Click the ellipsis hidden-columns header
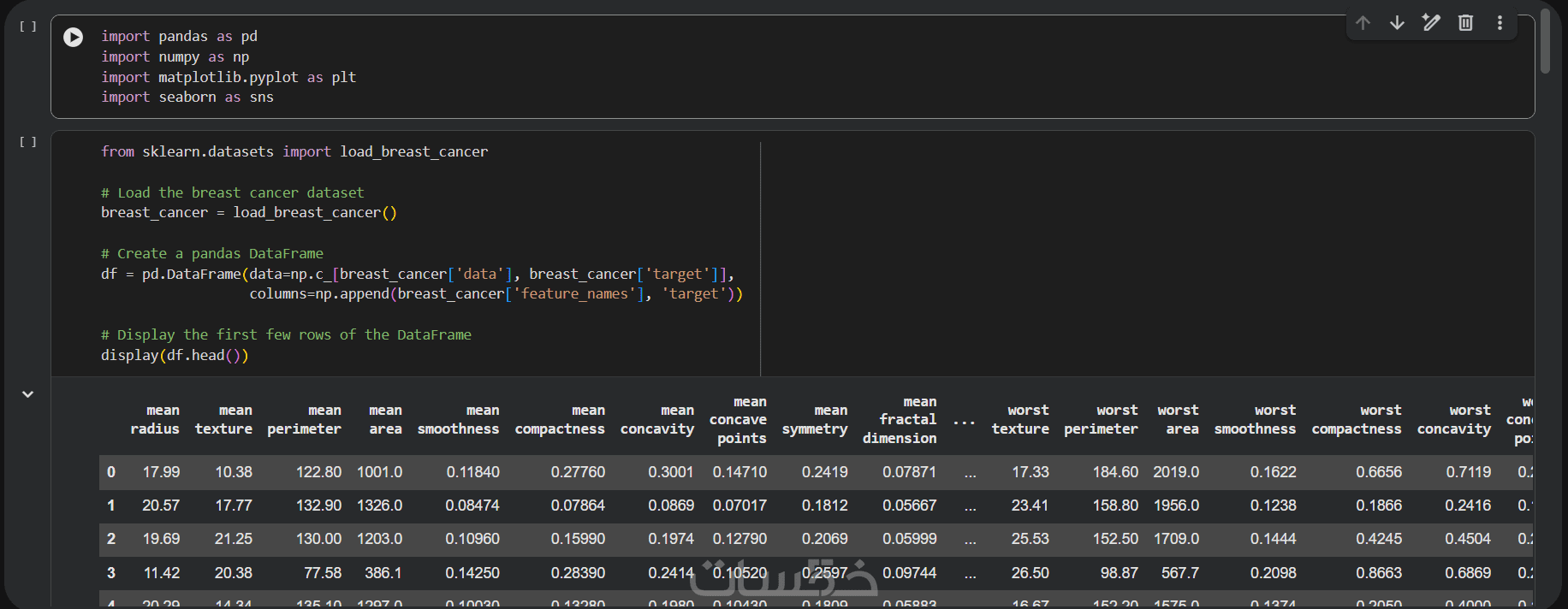 (965, 420)
